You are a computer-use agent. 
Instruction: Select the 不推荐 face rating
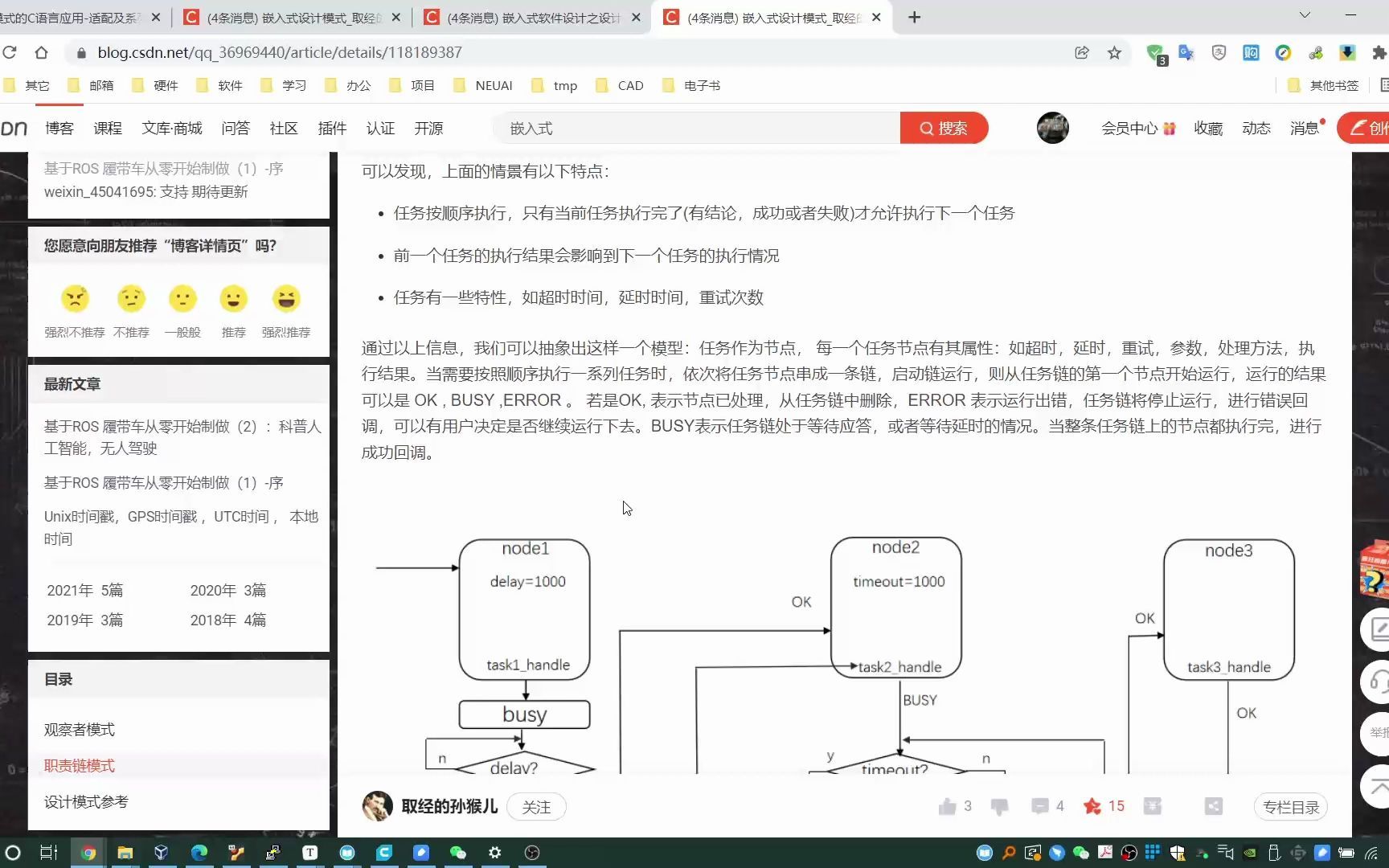pos(131,299)
